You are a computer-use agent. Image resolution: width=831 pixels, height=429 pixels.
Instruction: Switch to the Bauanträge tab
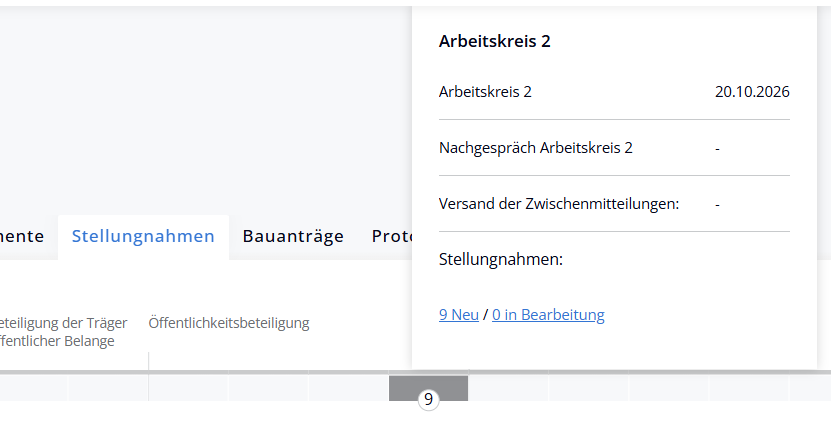293,236
